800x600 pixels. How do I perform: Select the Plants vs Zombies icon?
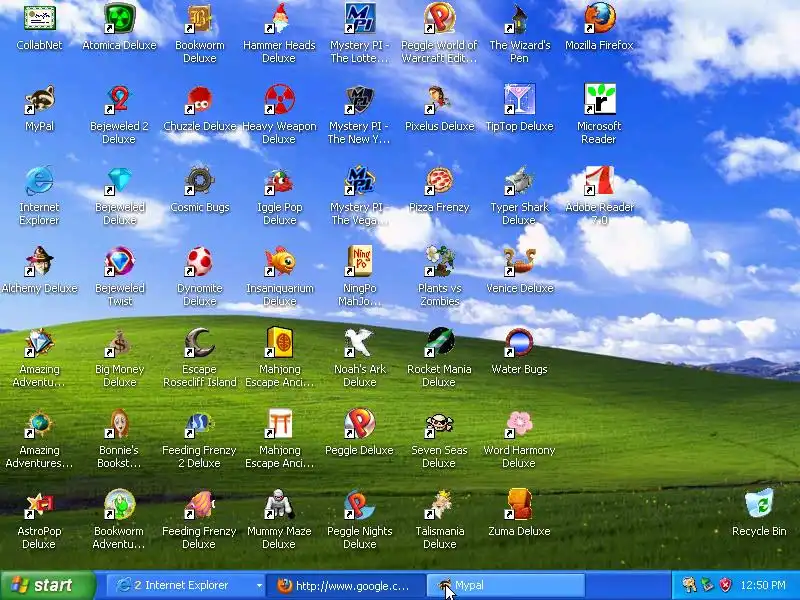coord(439,262)
